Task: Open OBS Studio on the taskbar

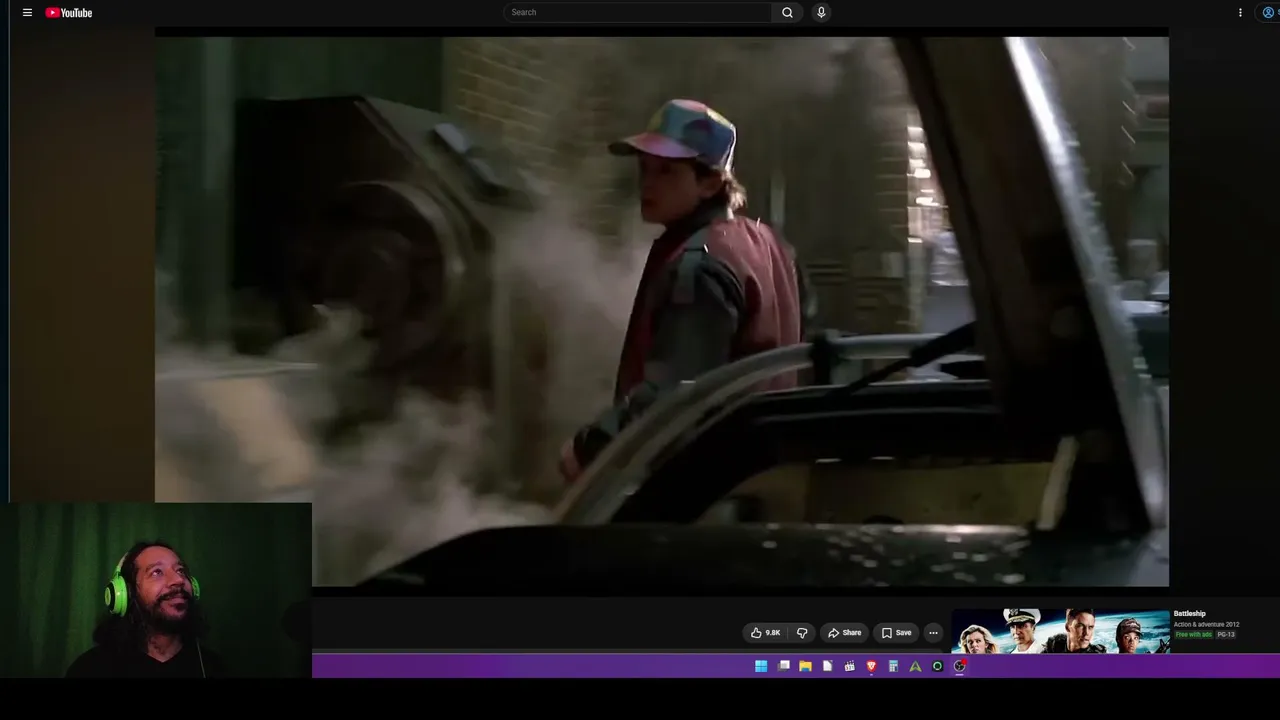Action: [959, 666]
